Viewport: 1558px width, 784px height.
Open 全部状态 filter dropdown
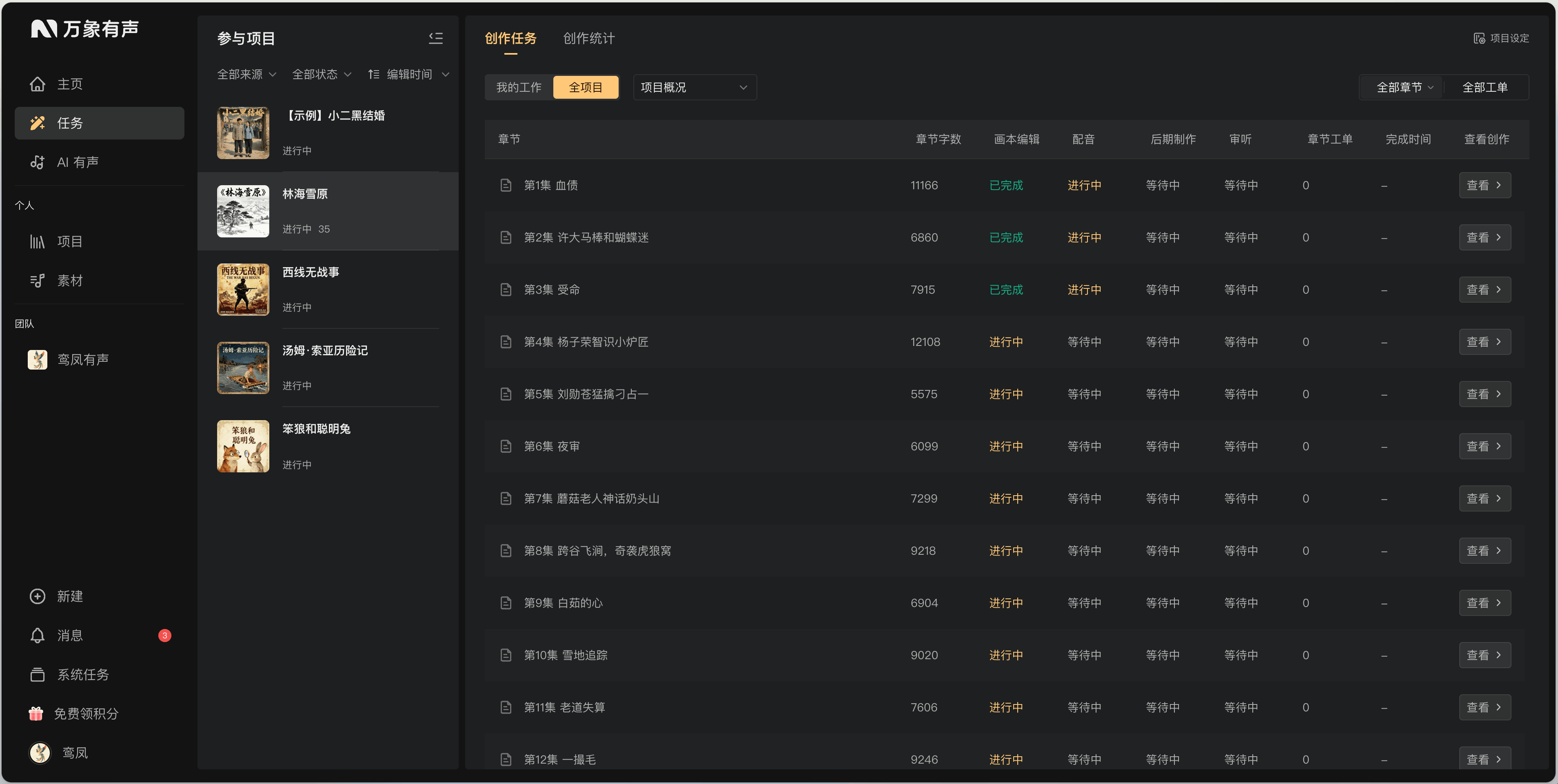[322, 74]
